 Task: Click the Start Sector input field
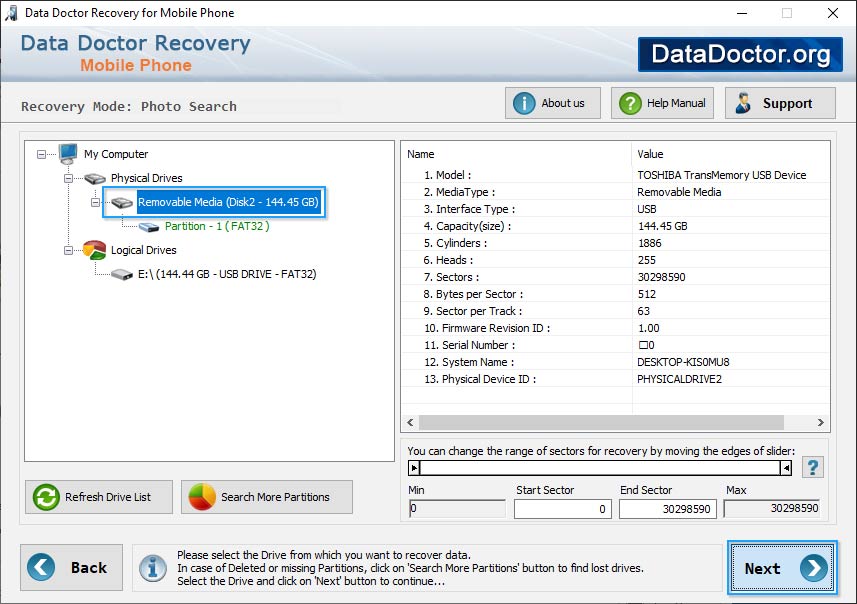click(x=562, y=509)
